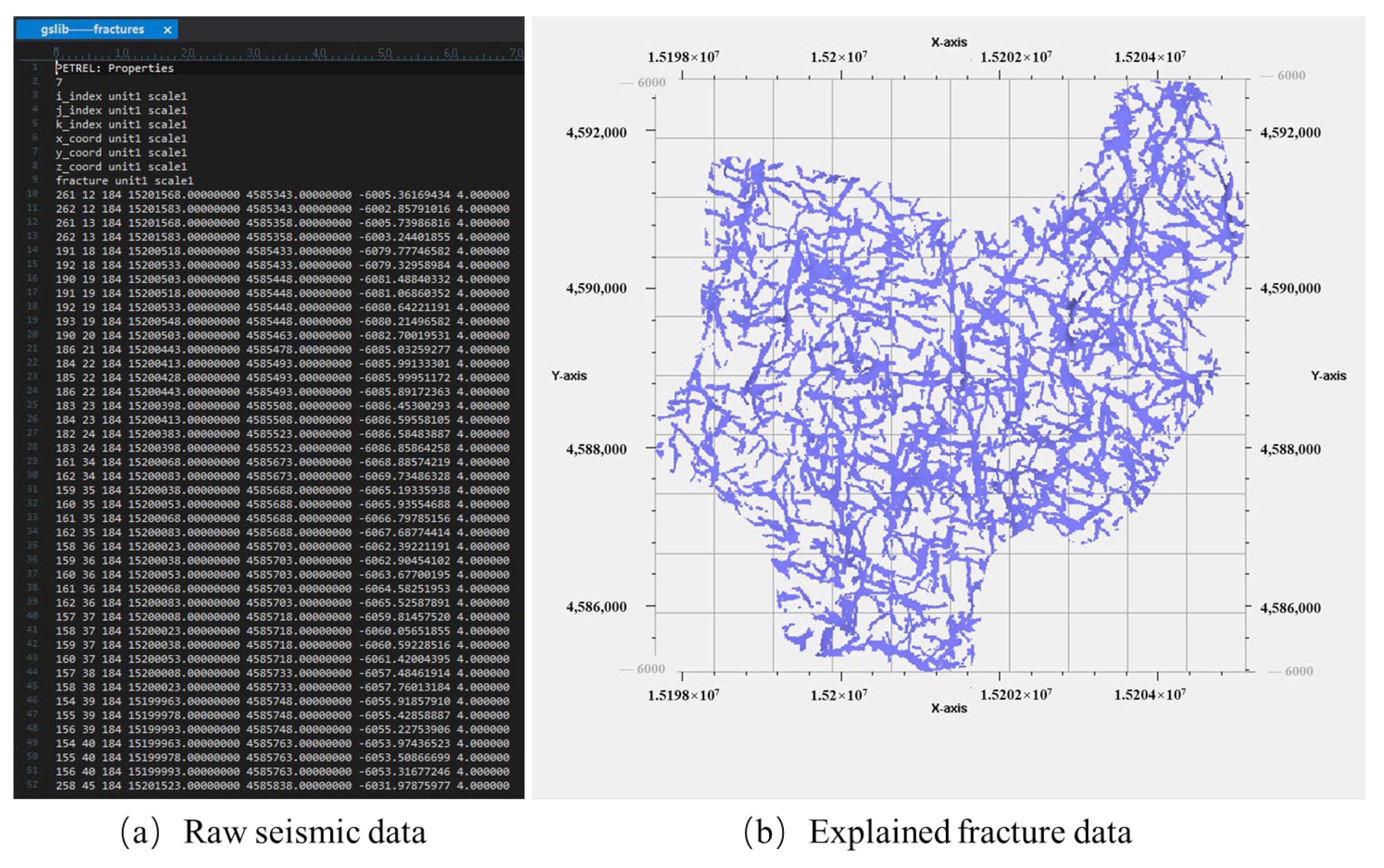Viewport: 1384px width, 868px height.
Task: Click the column ruler at mark 40
Action: pos(319,53)
